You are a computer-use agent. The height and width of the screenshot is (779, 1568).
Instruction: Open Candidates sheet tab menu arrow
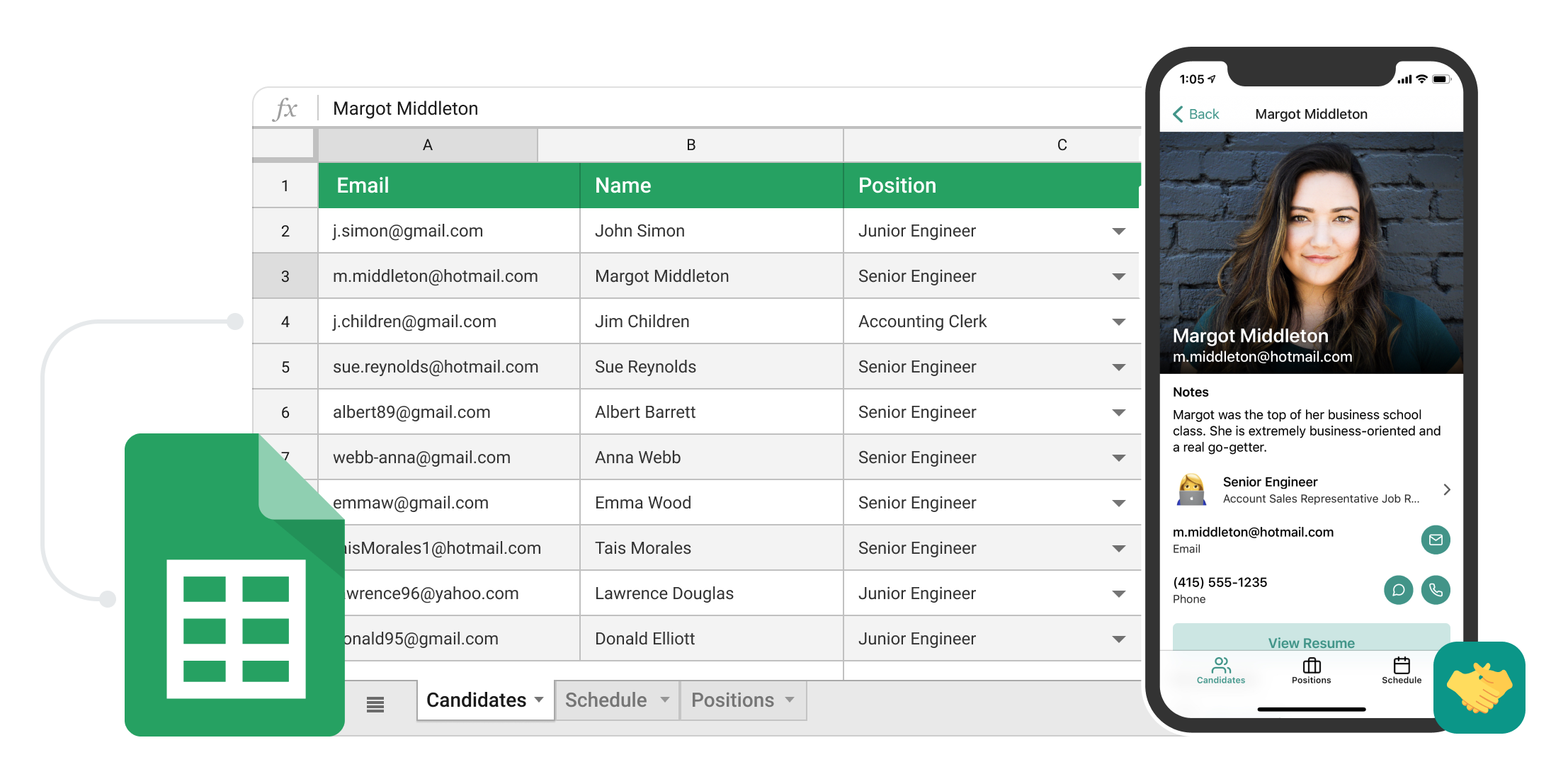tap(539, 700)
